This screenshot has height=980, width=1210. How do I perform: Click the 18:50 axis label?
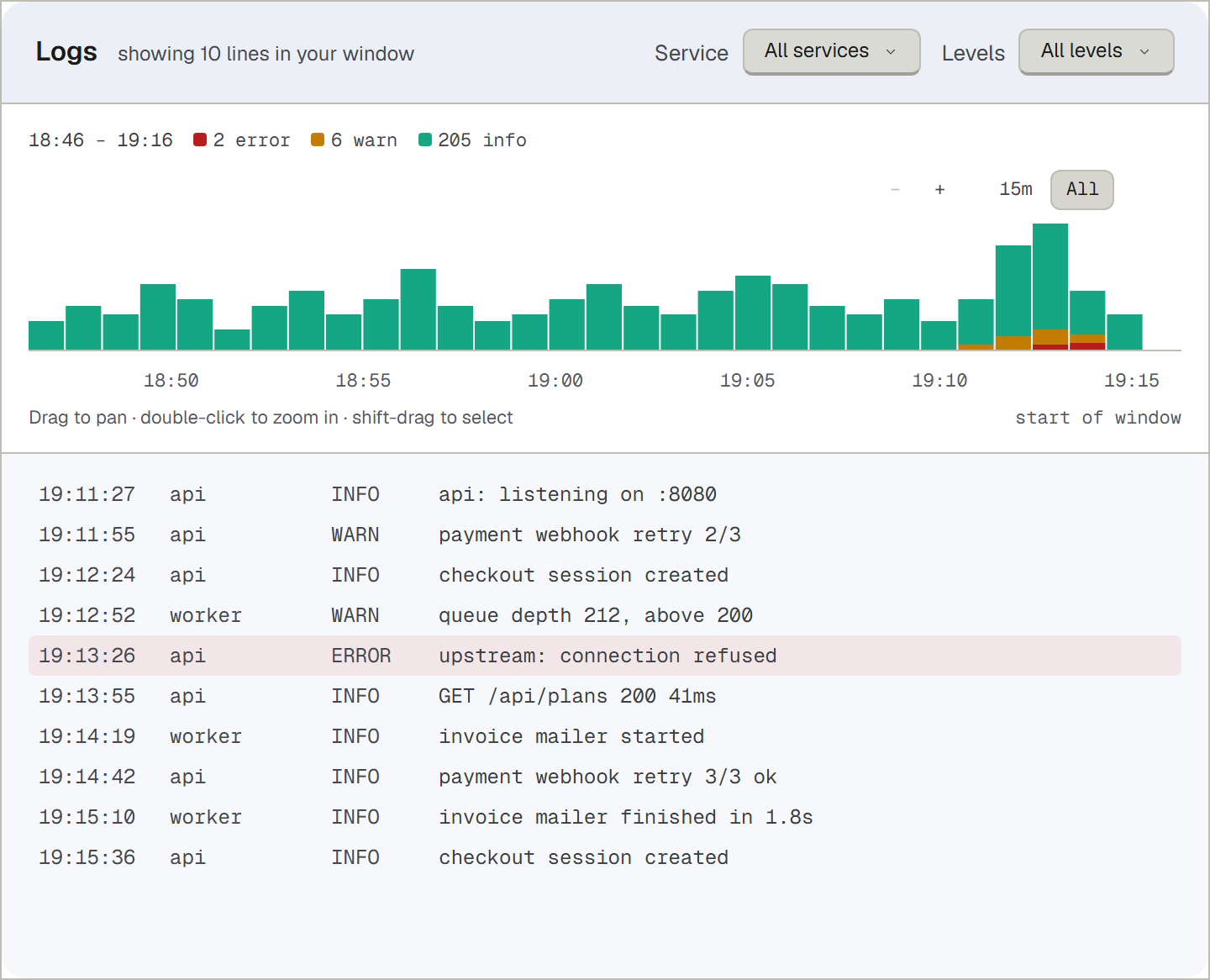[x=171, y=381]
